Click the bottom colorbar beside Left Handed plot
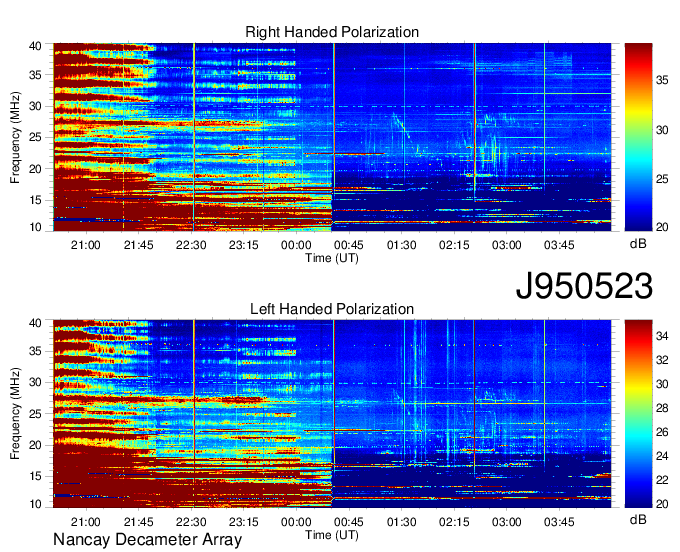 (638, 414)
